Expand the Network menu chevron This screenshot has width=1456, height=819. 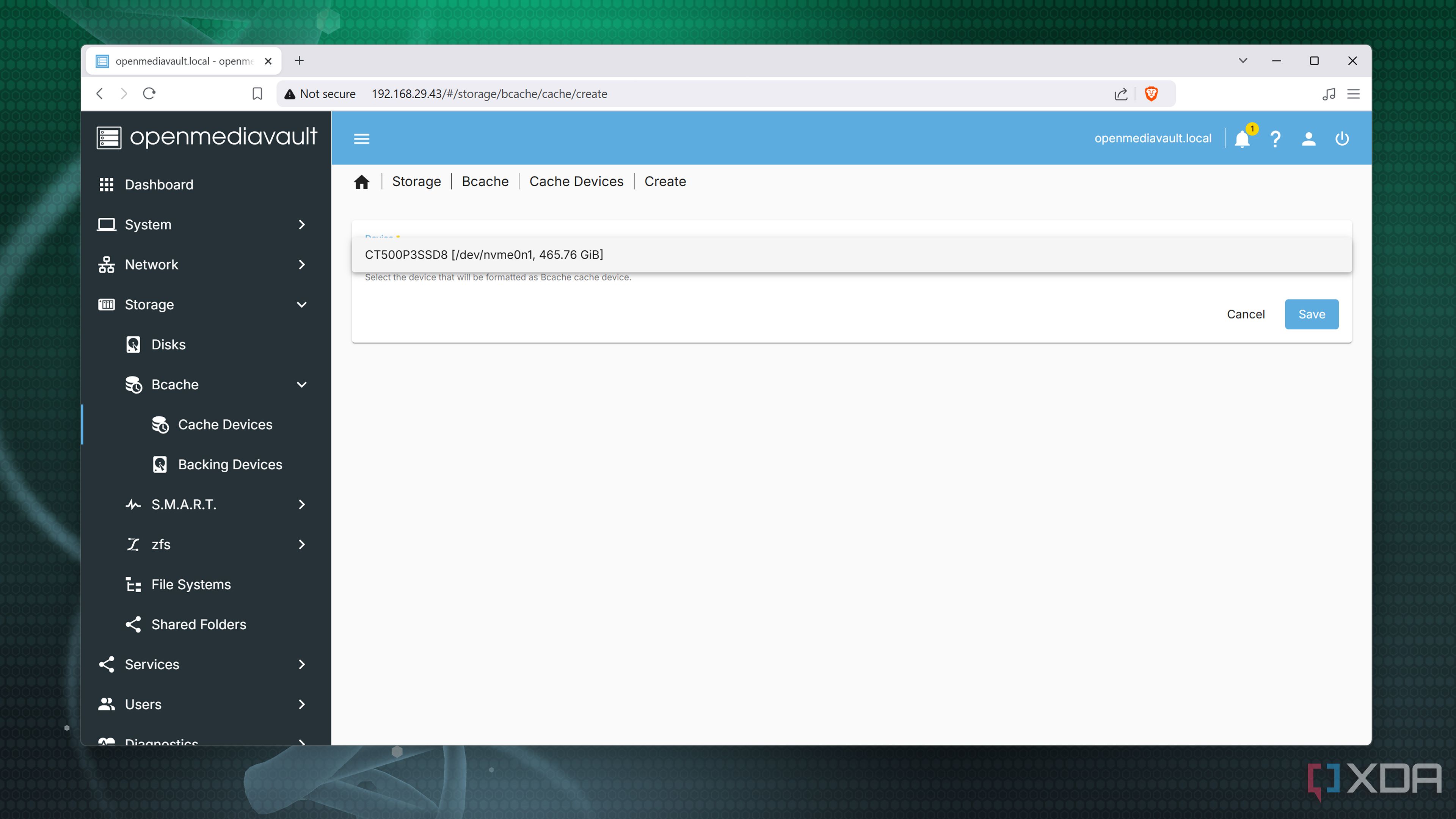pyautogui.click(x=302, y=265)
